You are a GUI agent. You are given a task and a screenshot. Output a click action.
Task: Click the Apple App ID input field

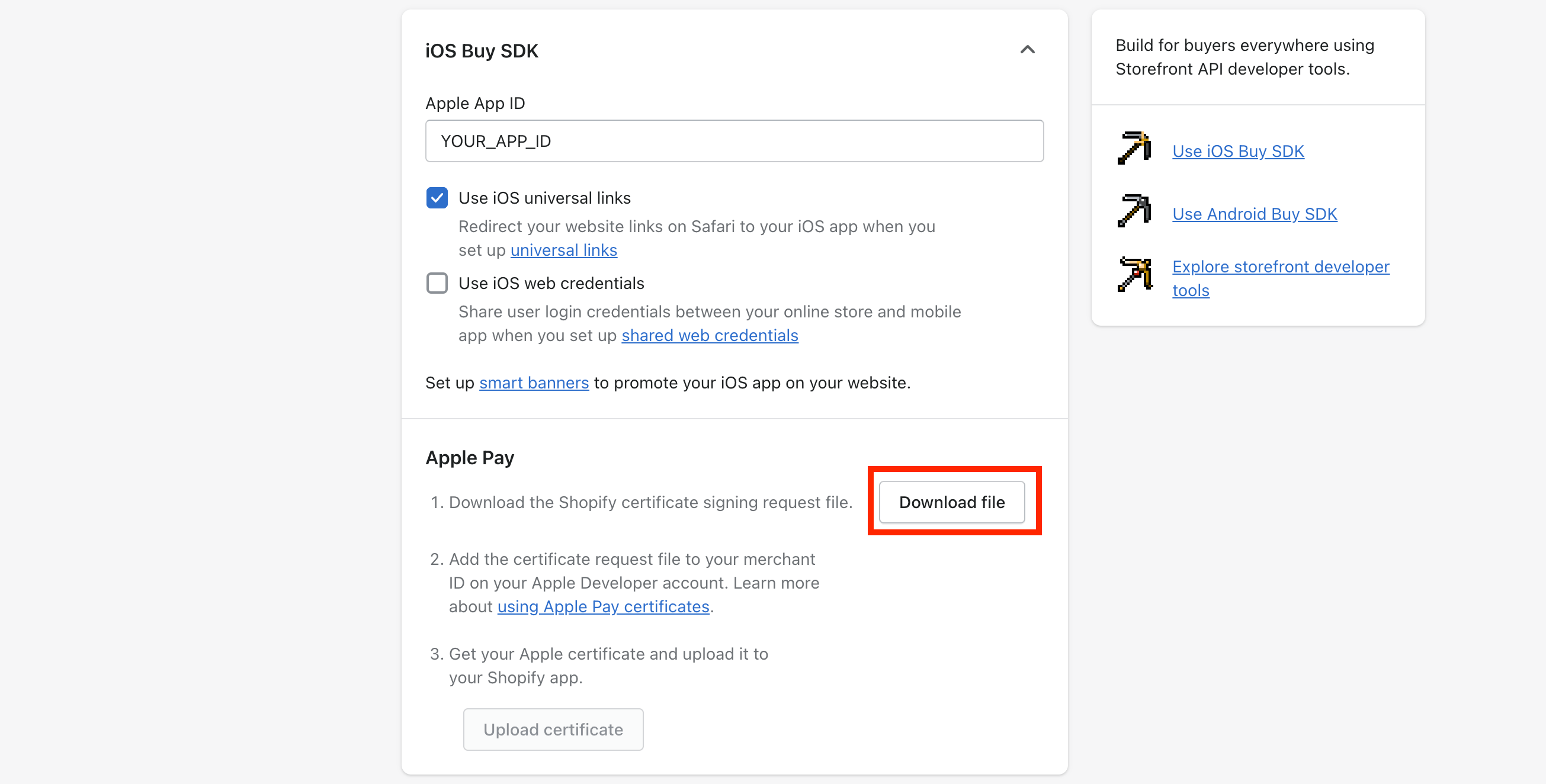(734, 141)
